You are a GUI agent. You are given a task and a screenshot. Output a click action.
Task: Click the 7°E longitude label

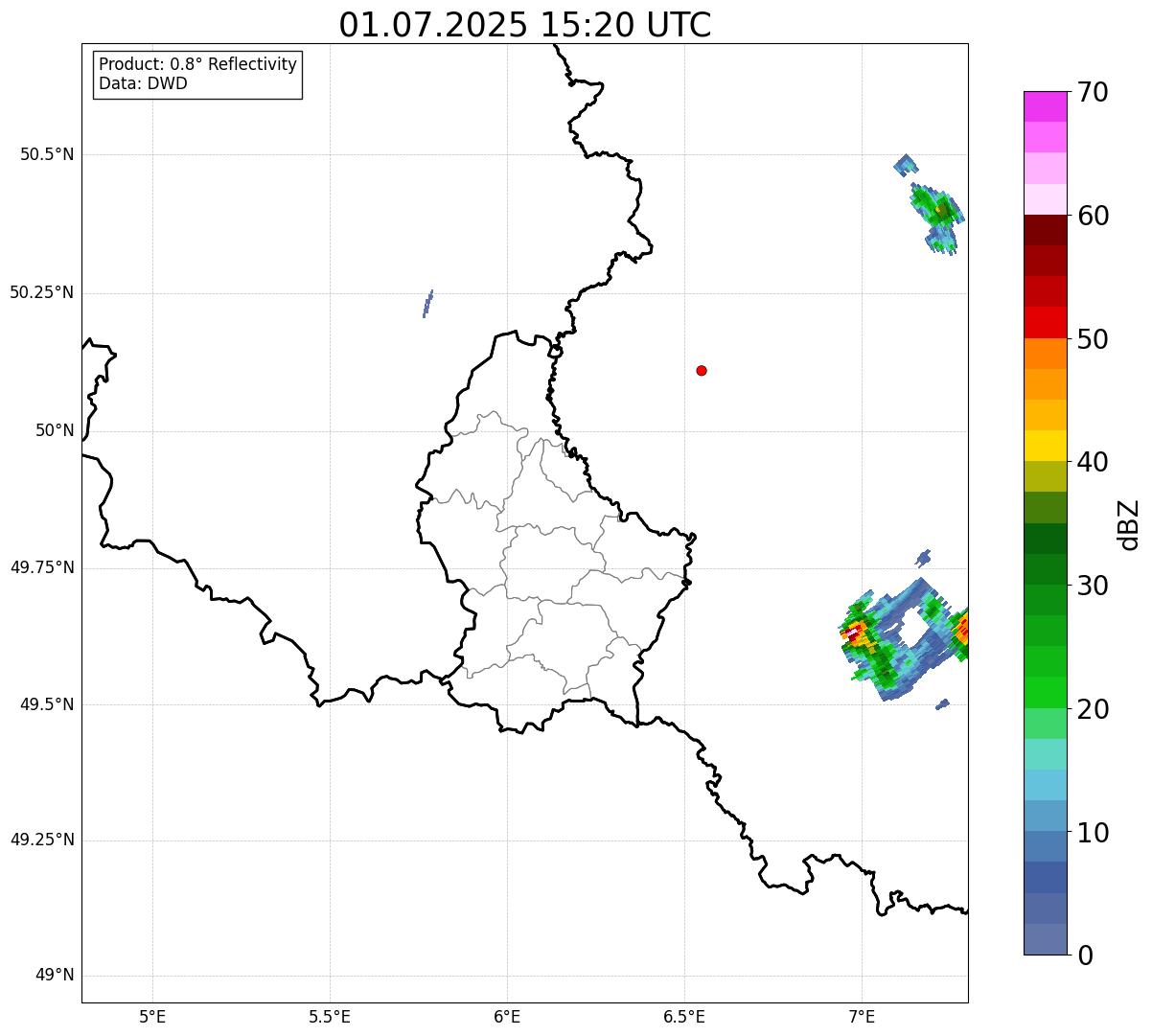pyautogui.click(x=862, y=1016)
